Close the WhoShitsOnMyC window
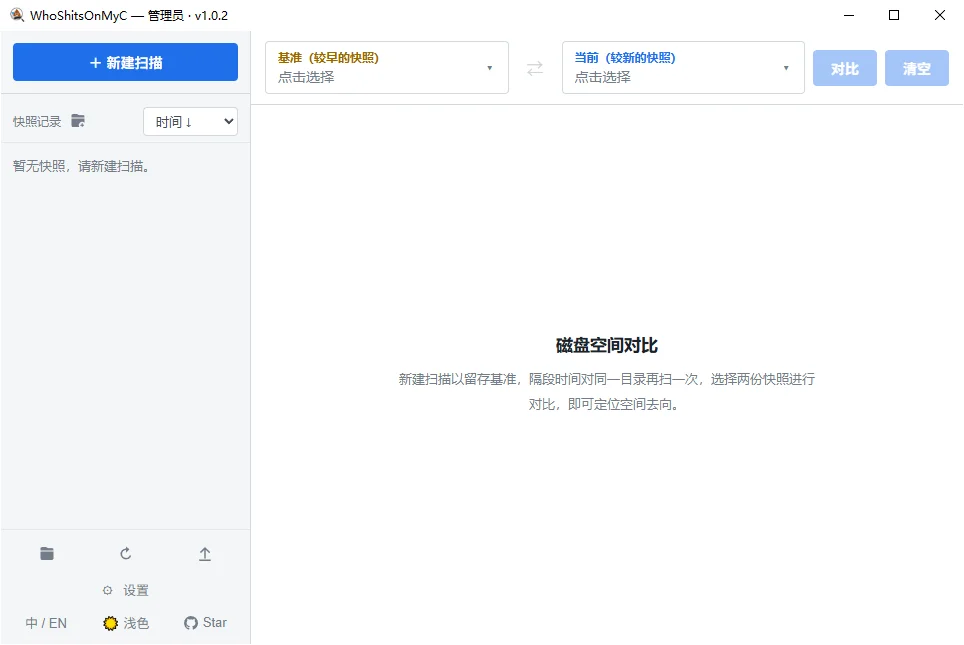The image size is (964, 645). pos(939,15)
